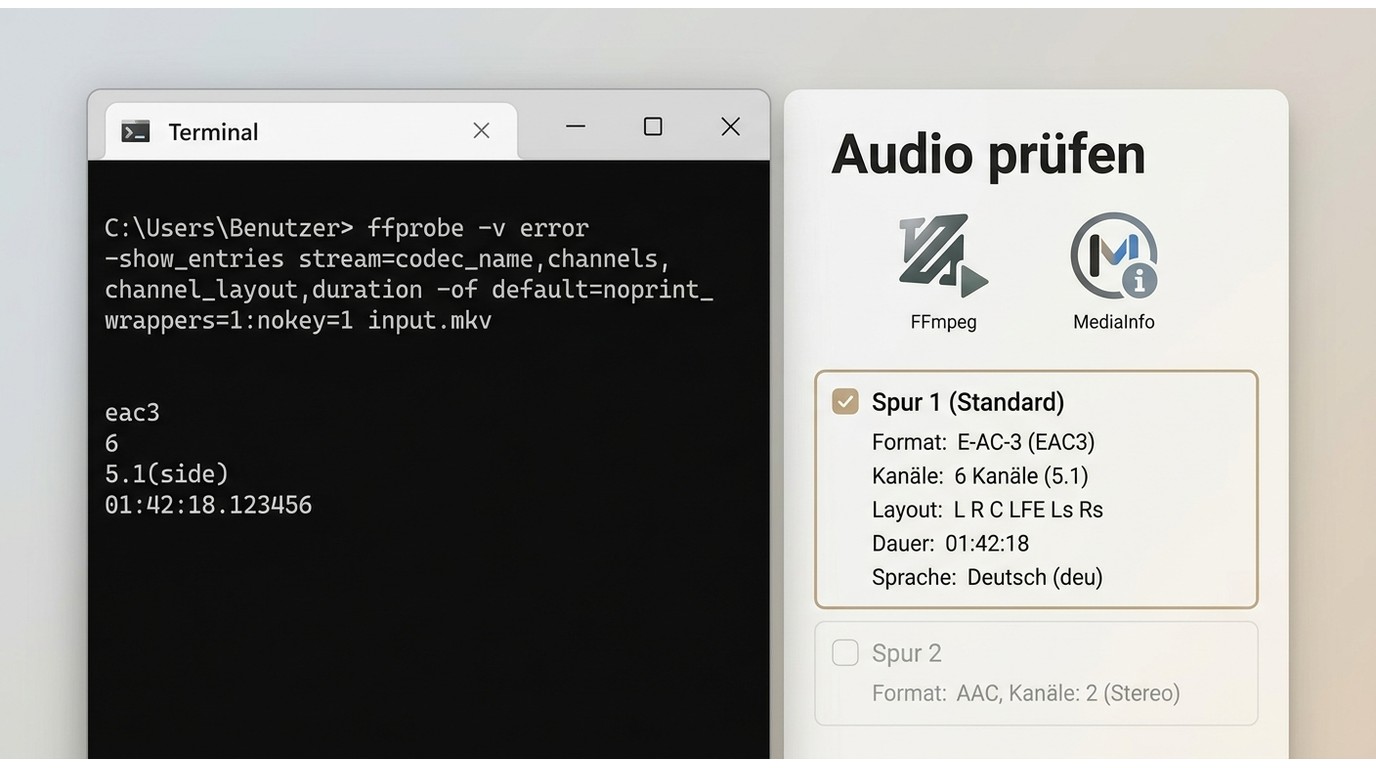Click the Format: E-AC-3 (EAC3) line
This screenshot has height=768, width=1376.
click(983, 442)
